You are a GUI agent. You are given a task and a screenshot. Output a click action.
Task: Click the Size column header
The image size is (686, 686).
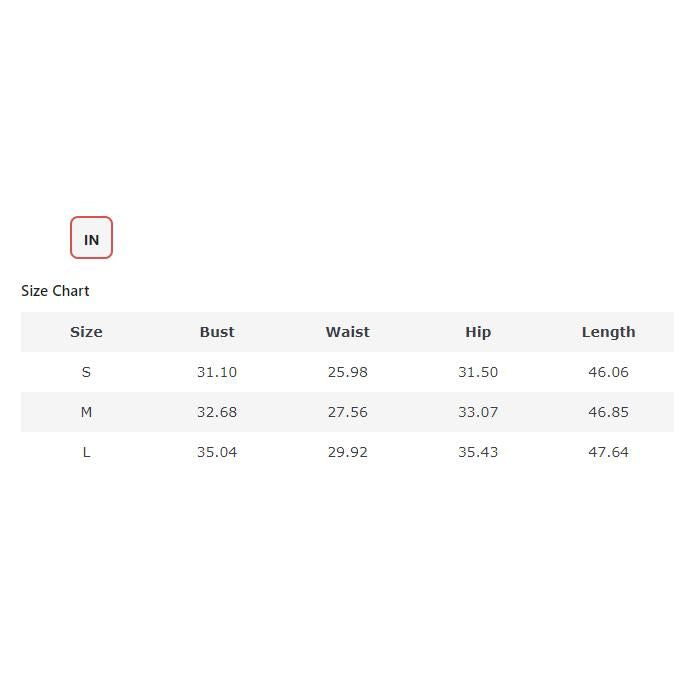[x=86, y=332]
